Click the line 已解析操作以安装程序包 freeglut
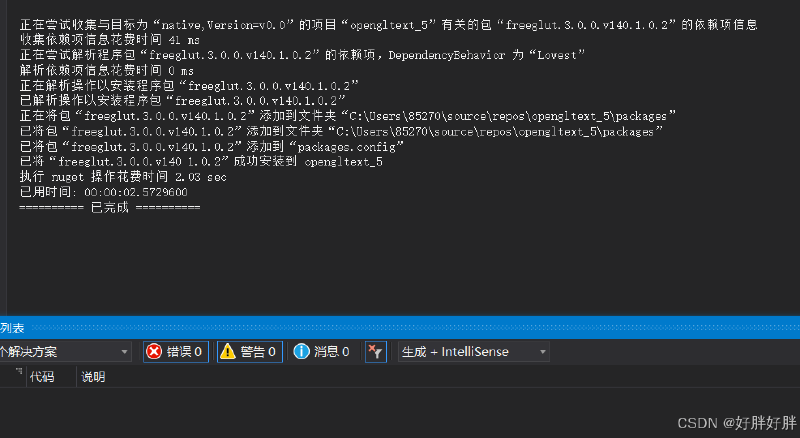Viewport: 800px width, 438px height. tap(183, 101)
